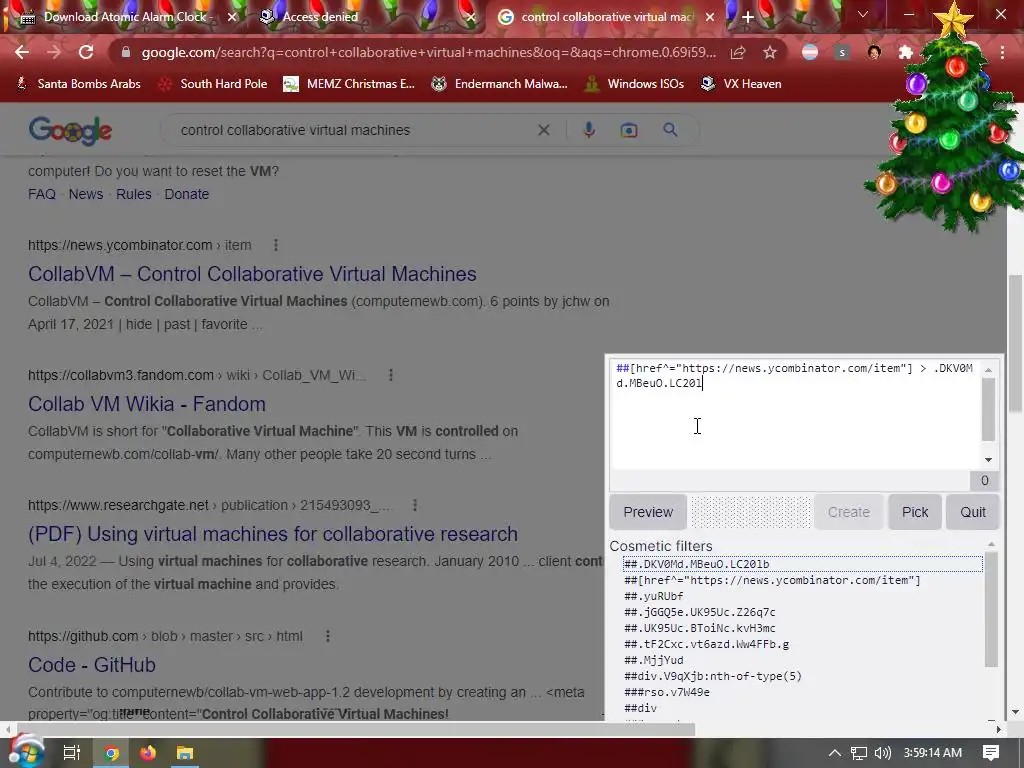Switch to Chrome on the taskbar
Viewport: 1024px width, 768px height.
tap(112, 753)
